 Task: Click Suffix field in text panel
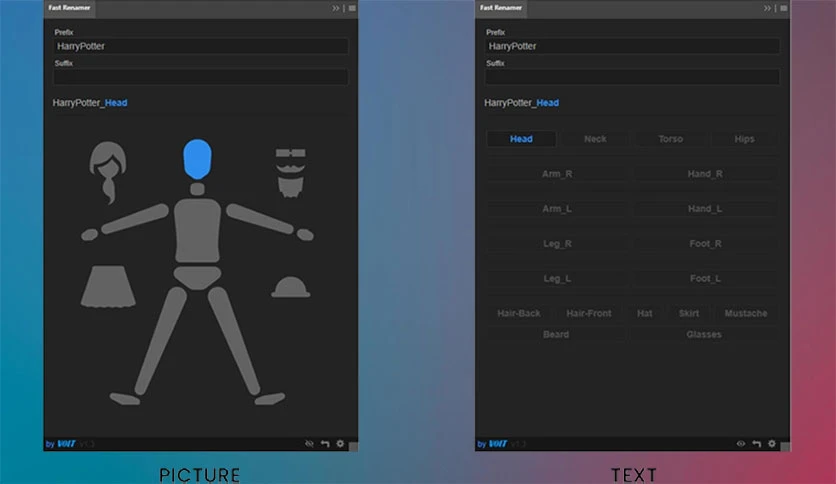(x=632, y=77)
